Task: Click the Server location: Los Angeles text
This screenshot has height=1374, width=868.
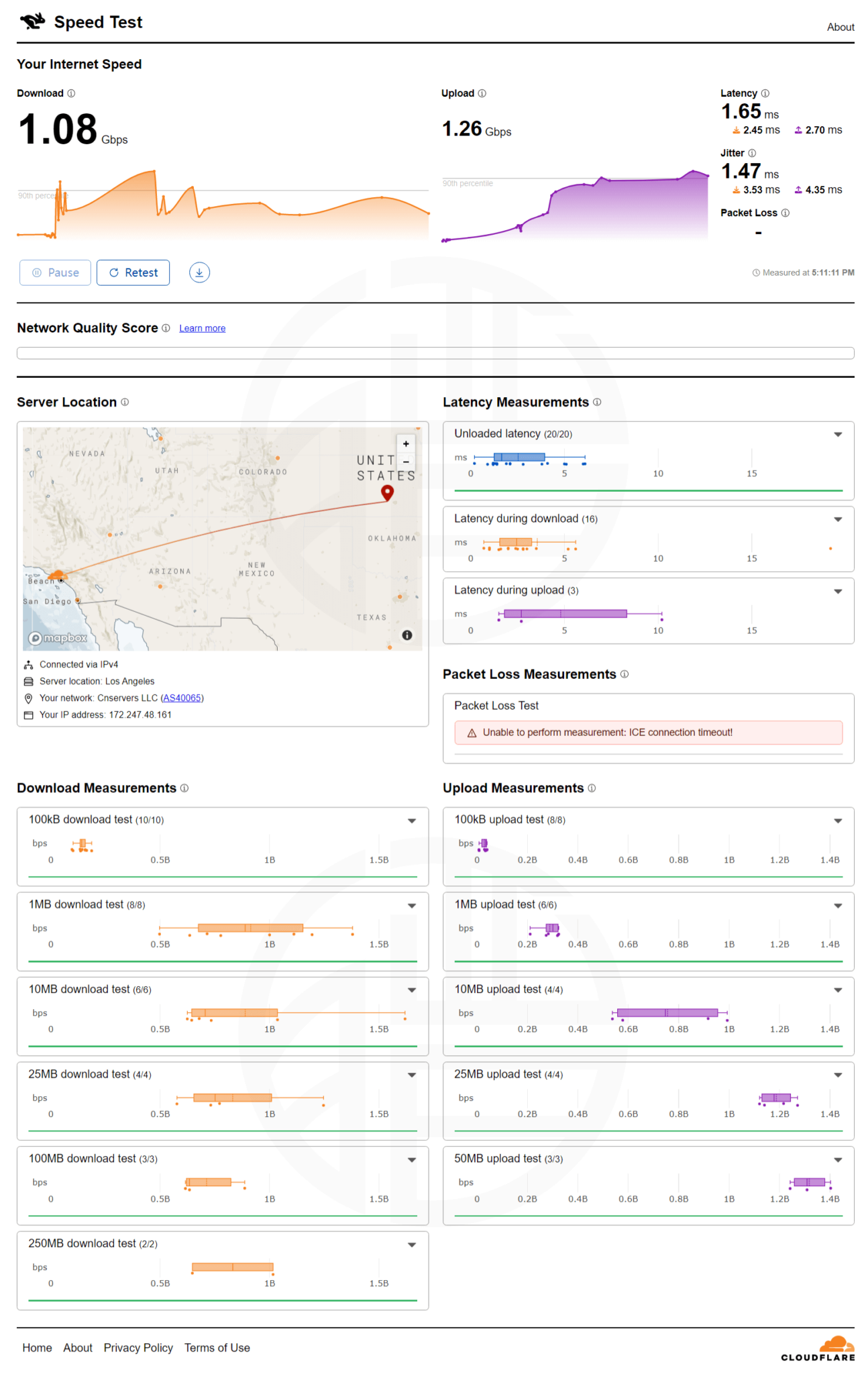Action: [97, 681]
